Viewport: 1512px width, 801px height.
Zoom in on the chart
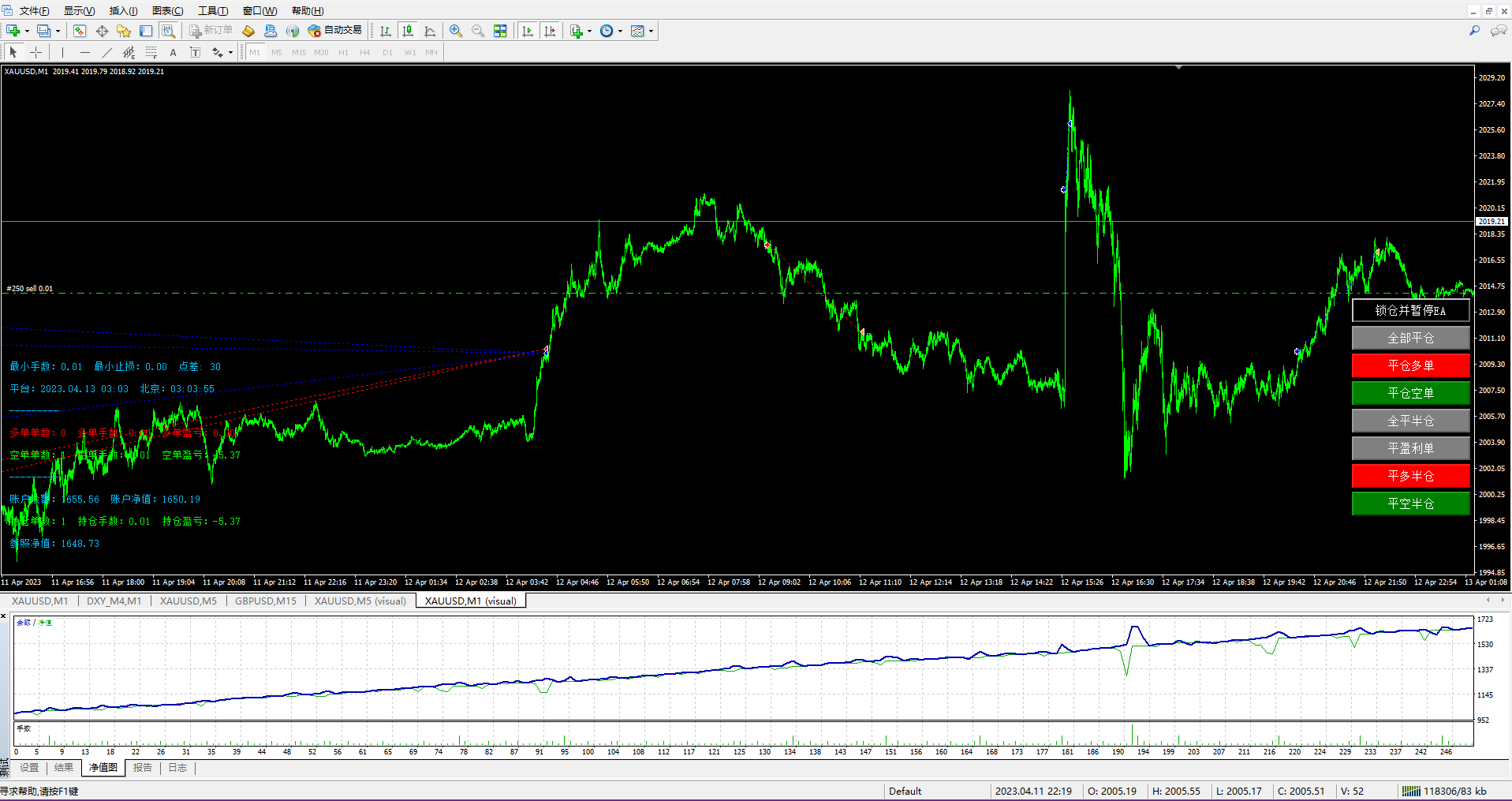pos(456,31)
